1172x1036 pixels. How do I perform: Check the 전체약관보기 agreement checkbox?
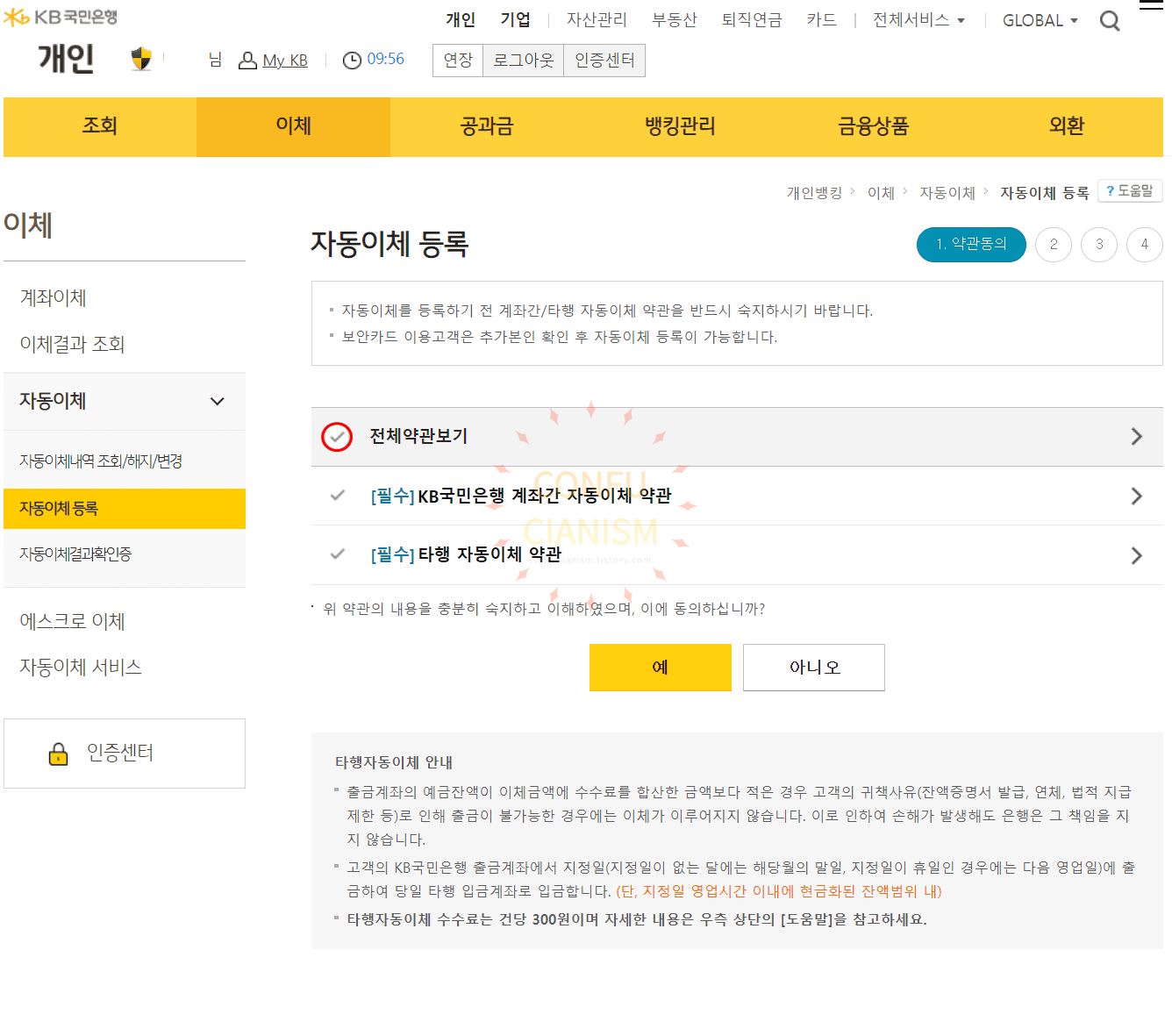(337, 436)
